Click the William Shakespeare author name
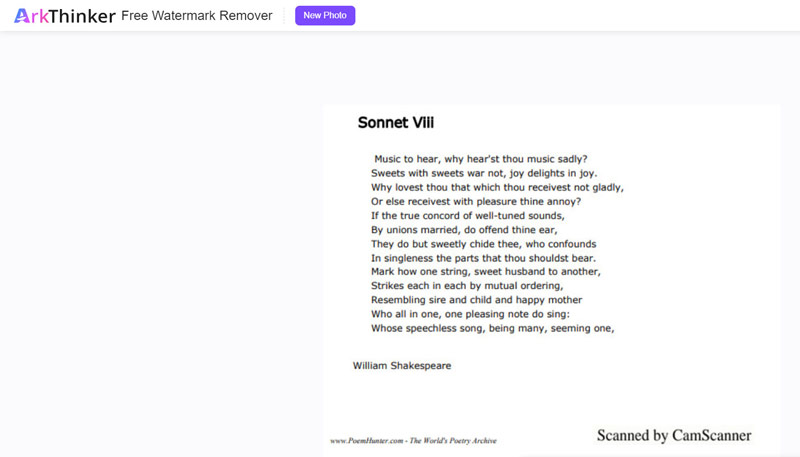Screen dimensions: 800x457 tap(402, 366)
